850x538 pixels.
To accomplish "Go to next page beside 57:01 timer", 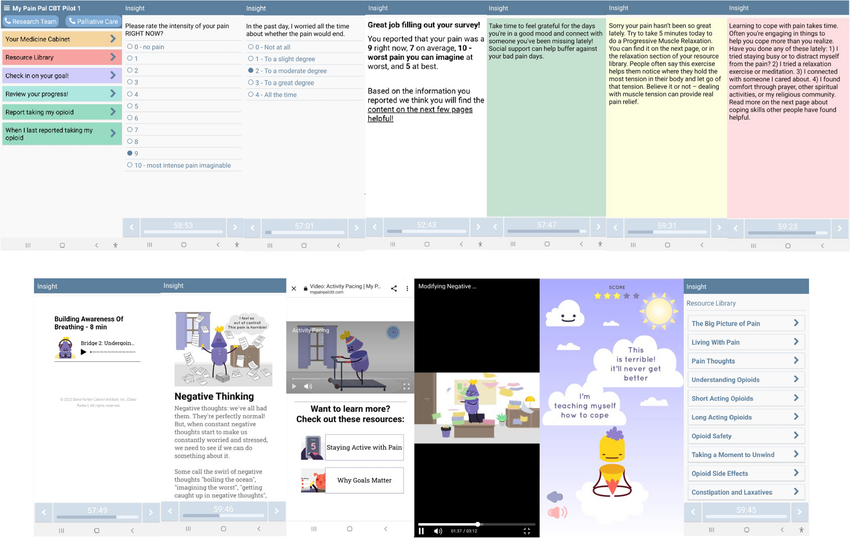I will tap(356, 228).
